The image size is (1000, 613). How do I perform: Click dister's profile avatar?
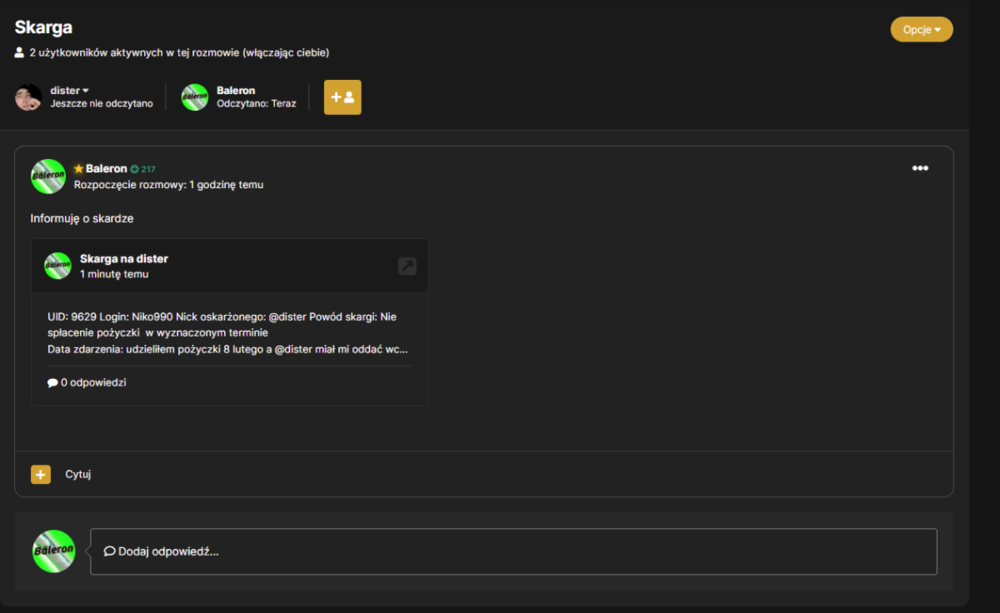(28, 97)
